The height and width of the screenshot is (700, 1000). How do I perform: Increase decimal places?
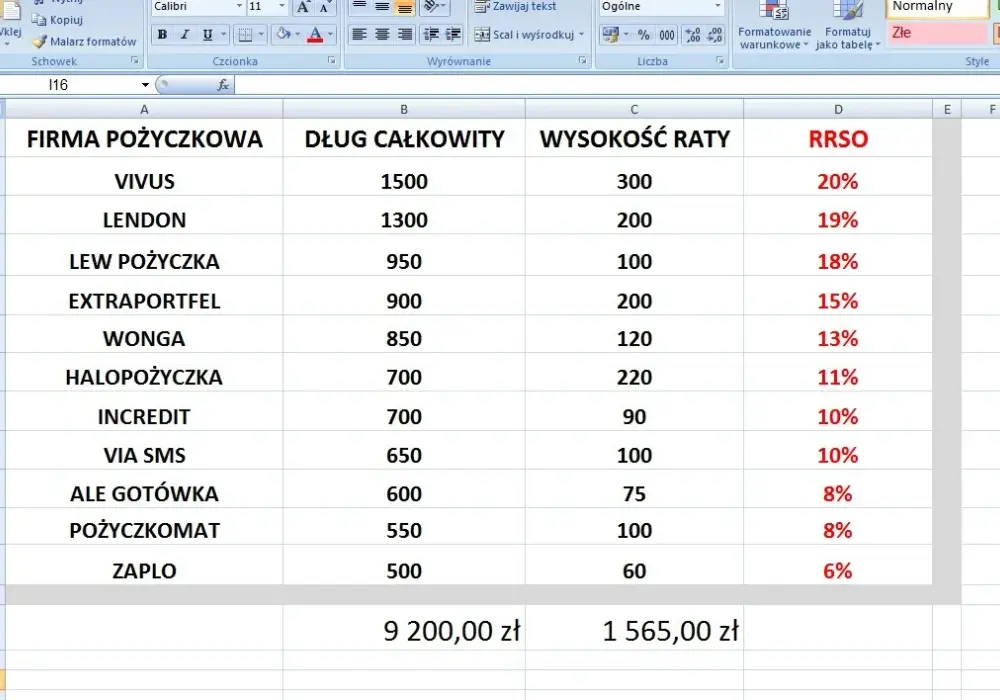[693, 34]
